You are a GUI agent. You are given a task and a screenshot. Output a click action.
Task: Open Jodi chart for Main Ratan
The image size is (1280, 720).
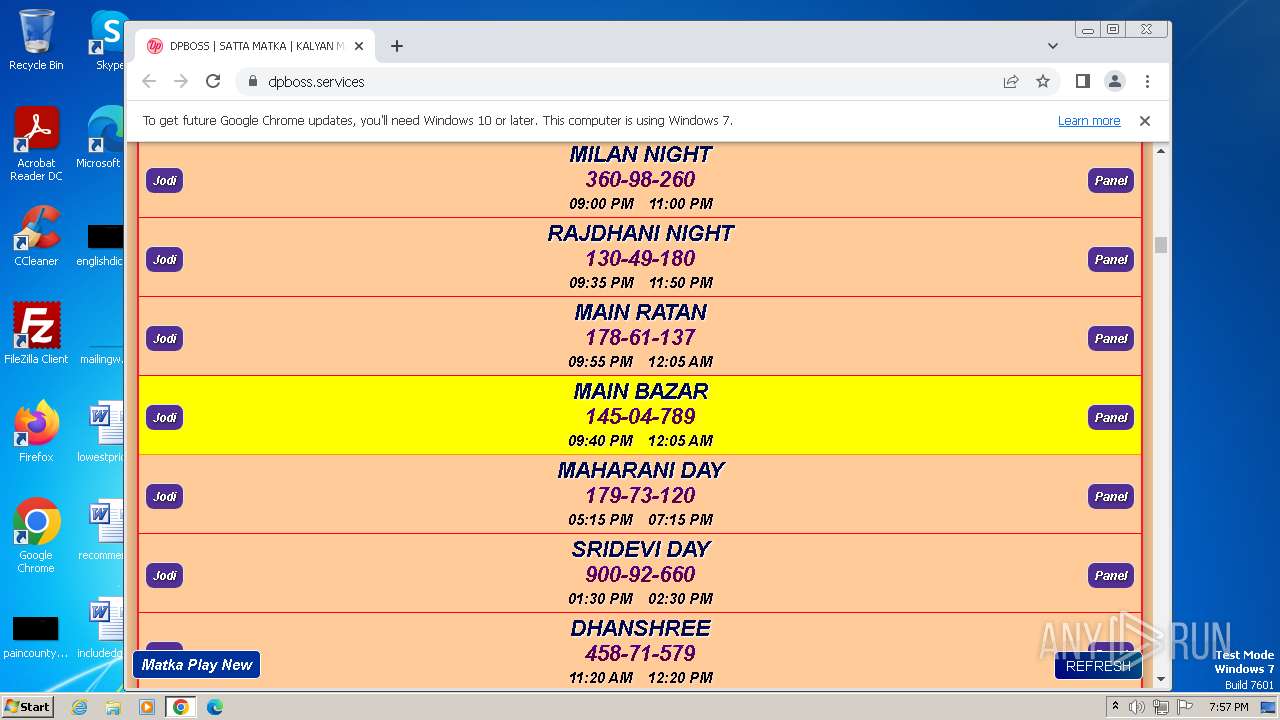pos(165,338)
